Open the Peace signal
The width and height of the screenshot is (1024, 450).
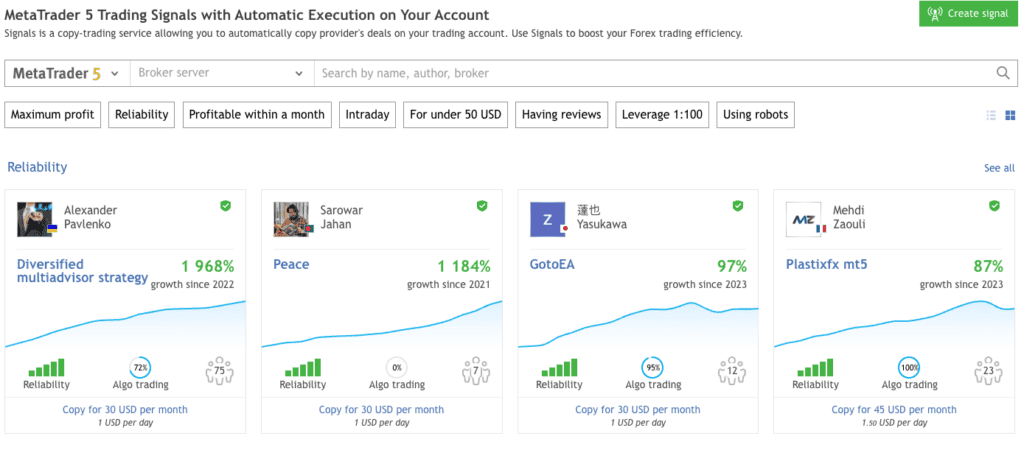pos(291,265)
